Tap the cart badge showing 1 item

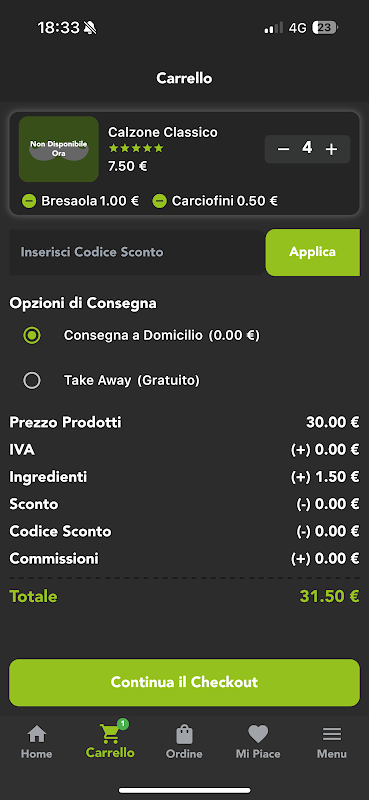pos(122,723)
